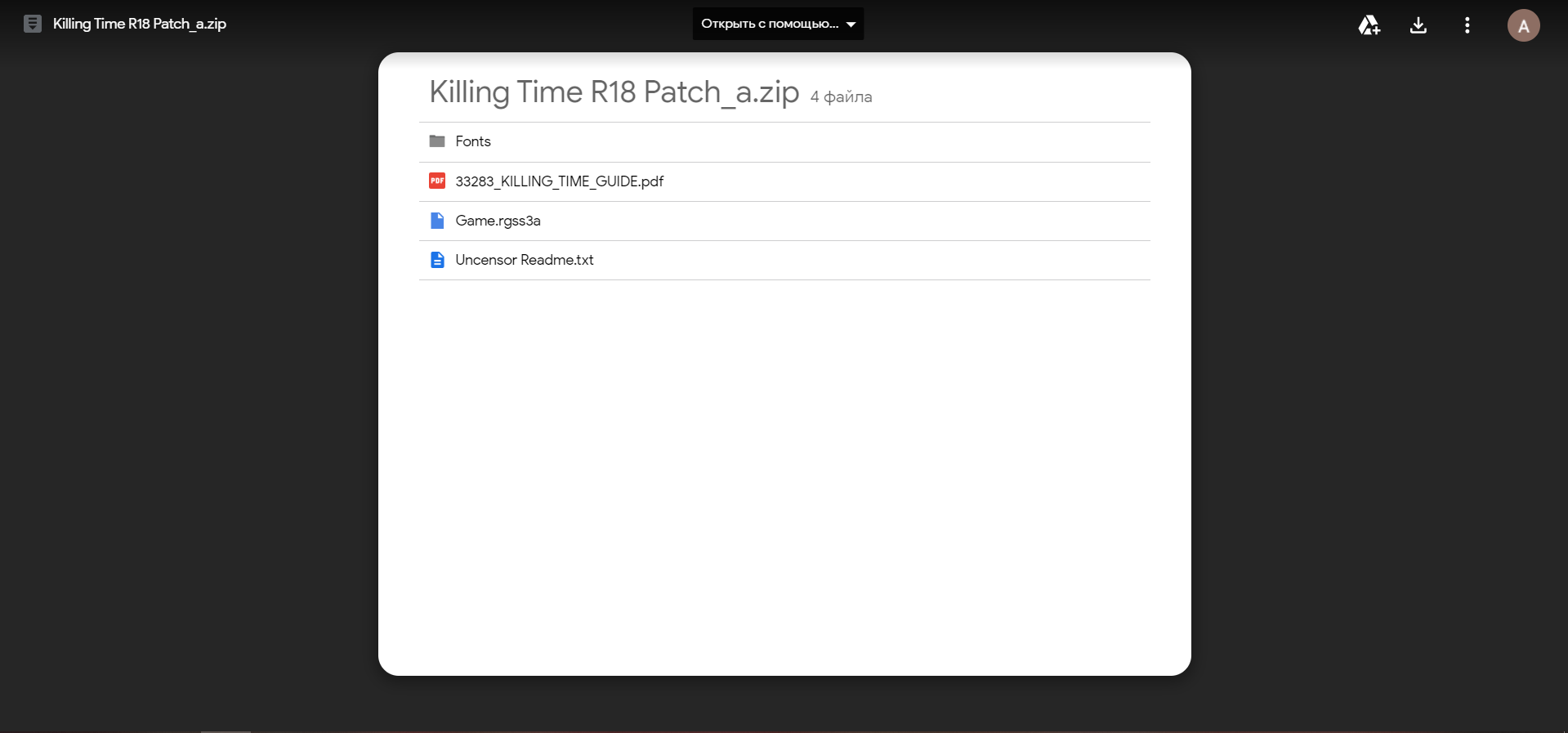Select the Game.rgss3a file
The height and width of the screenshot is (733, 1568).
[784, 221]
